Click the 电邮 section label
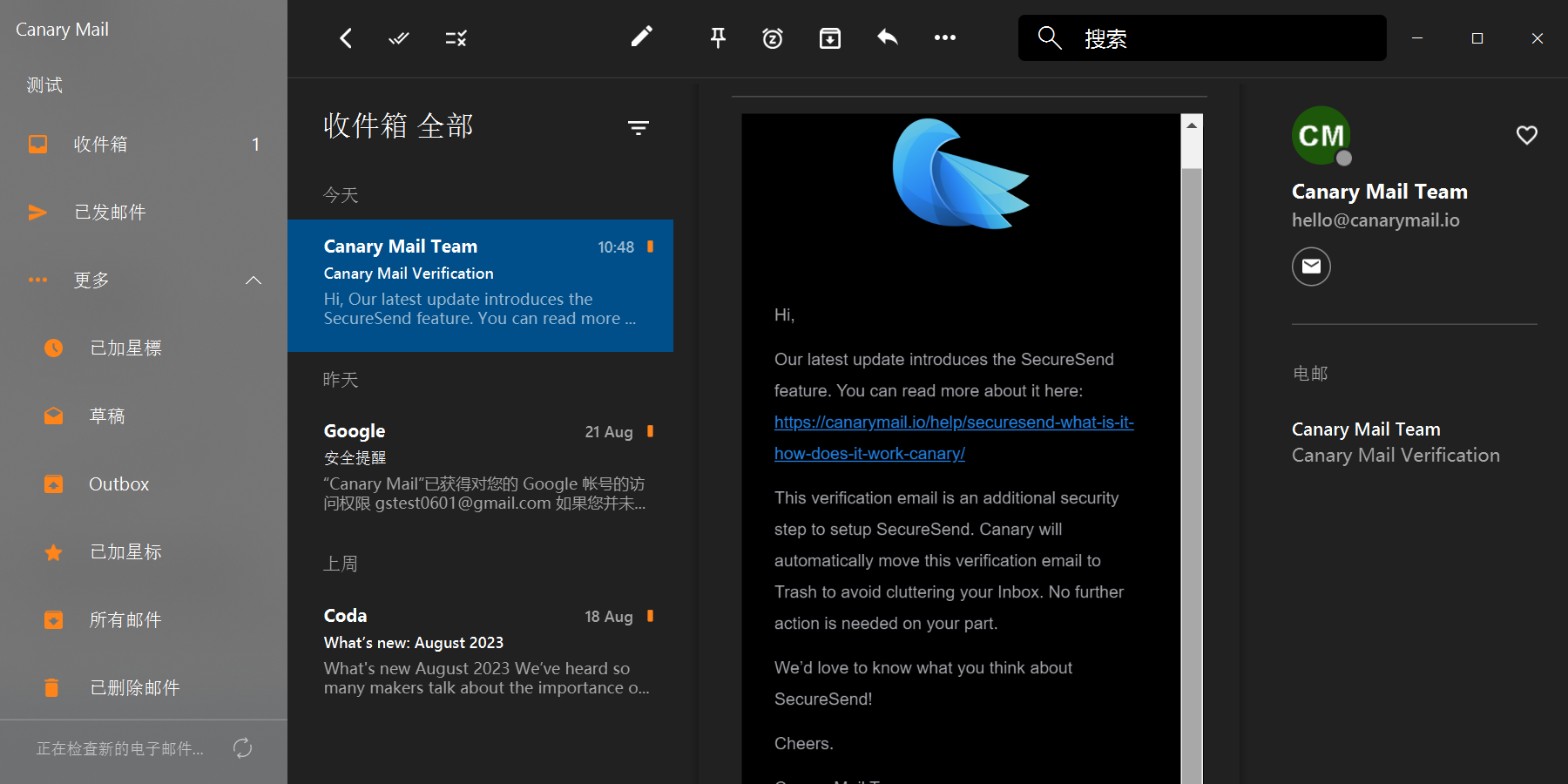The image size is (1568, 784). point(1310,374)
